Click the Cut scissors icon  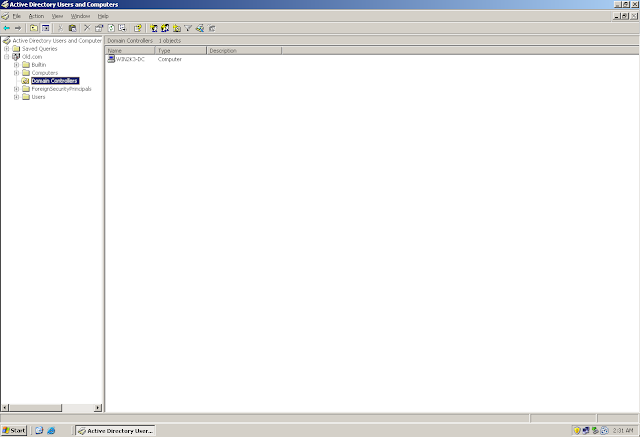click(x=60, y=28)
